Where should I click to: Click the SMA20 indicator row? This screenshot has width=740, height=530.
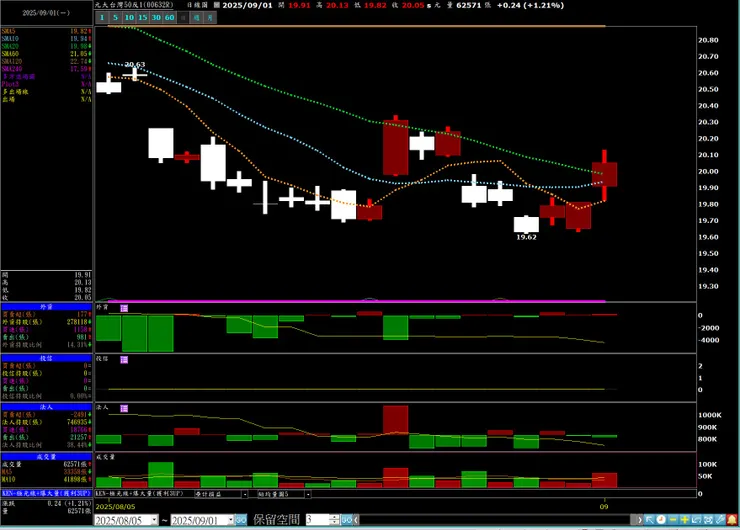click(46, 46)
